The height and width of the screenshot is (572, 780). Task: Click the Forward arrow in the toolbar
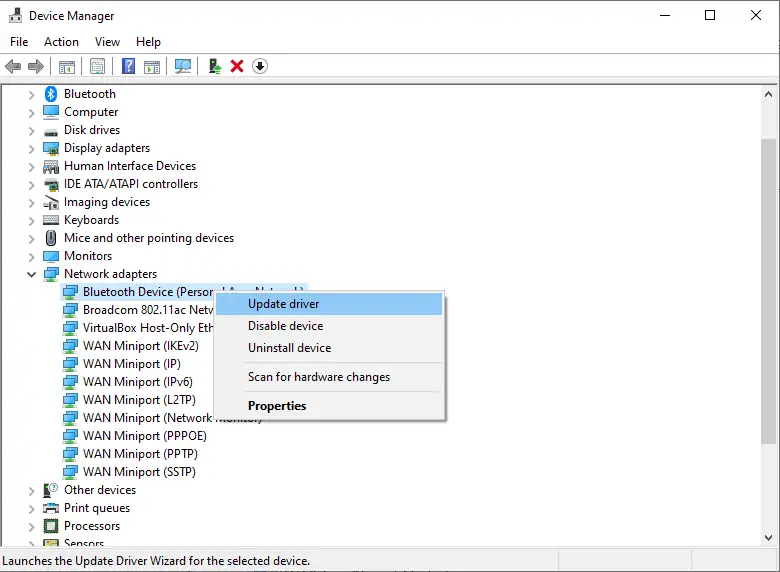[36, 66]
